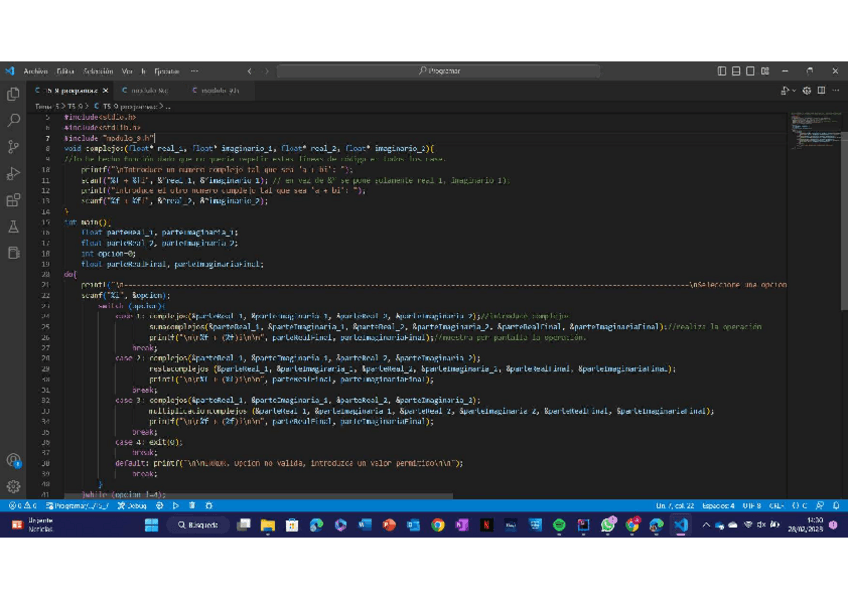
Task: Expand the run button dropdown arrow
Action: pyautogui.click(x=793, y=91)
